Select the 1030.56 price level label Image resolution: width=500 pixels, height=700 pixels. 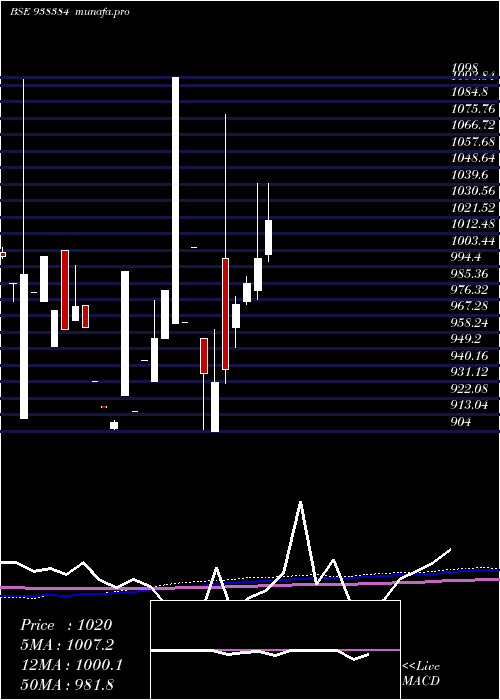[x=473, y=191]
